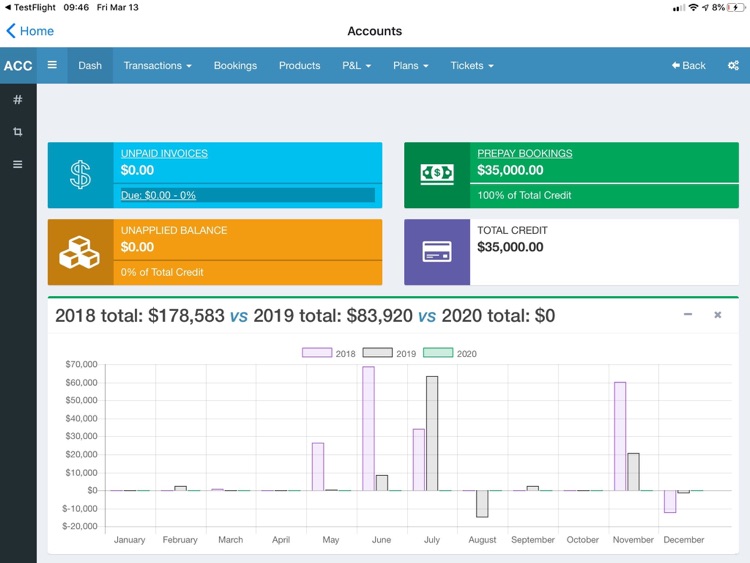750x563 pixels.
Task: Switch to the Dash tab
Action: click(x=90, y=66)
